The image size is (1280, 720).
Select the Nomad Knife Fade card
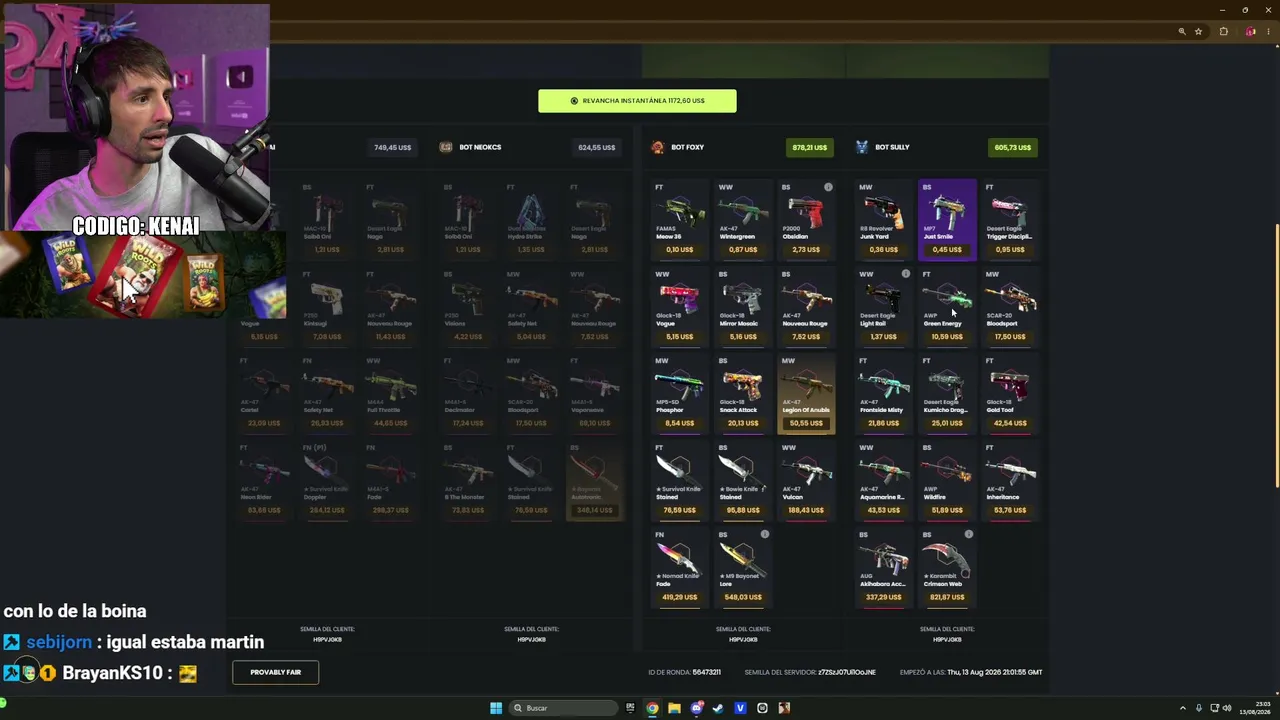679,567
